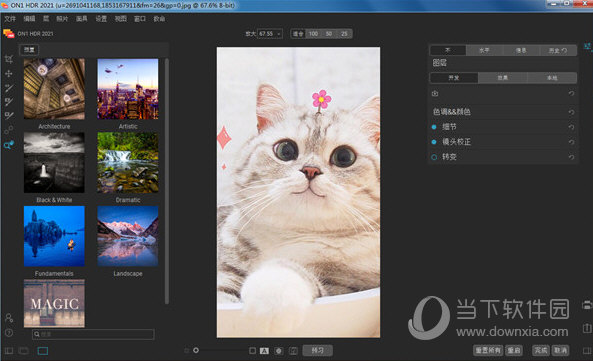Open the Black & White preset thumbnail
Screen dimensions: 593x361
coord(54,163)
